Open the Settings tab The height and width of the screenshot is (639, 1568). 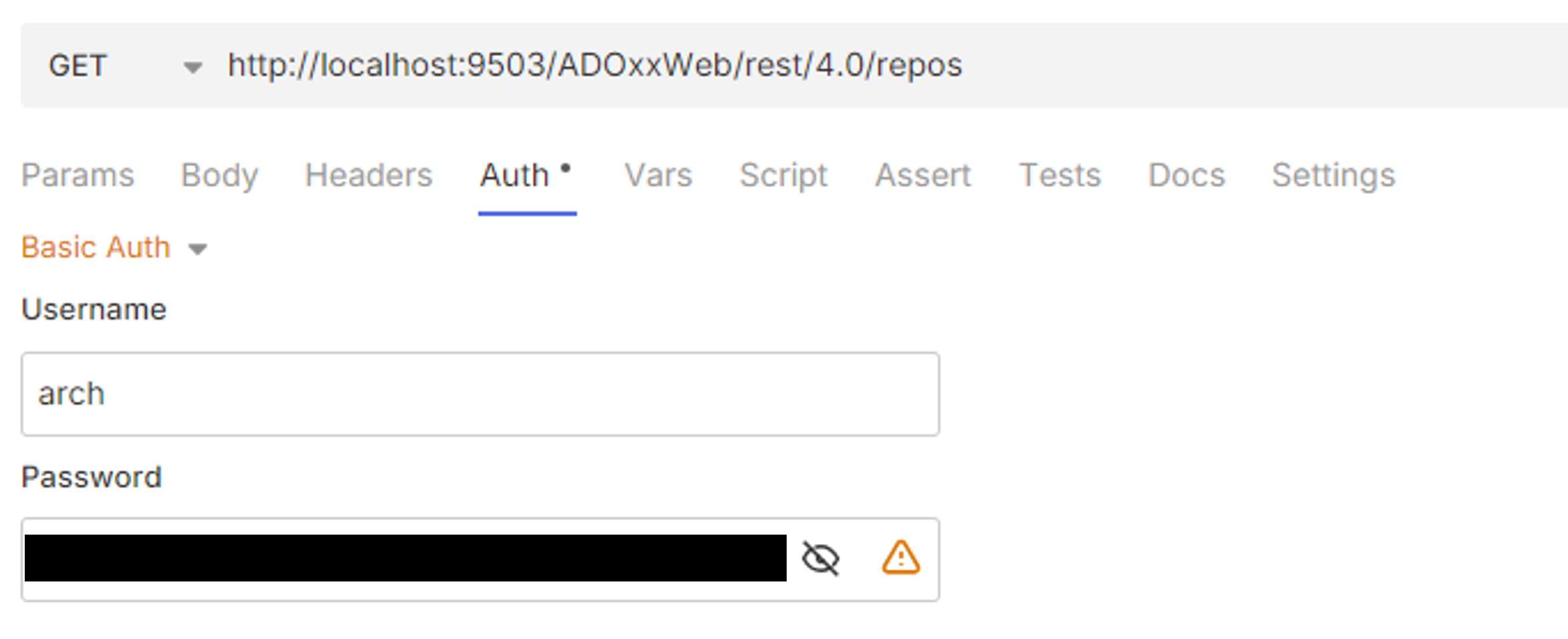1333,175
